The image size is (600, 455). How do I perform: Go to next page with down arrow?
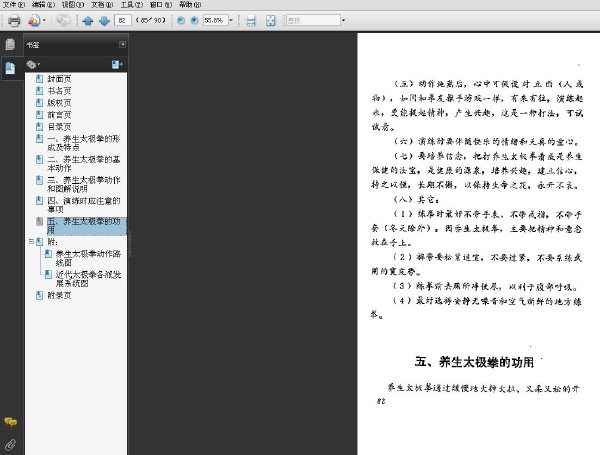104,21
